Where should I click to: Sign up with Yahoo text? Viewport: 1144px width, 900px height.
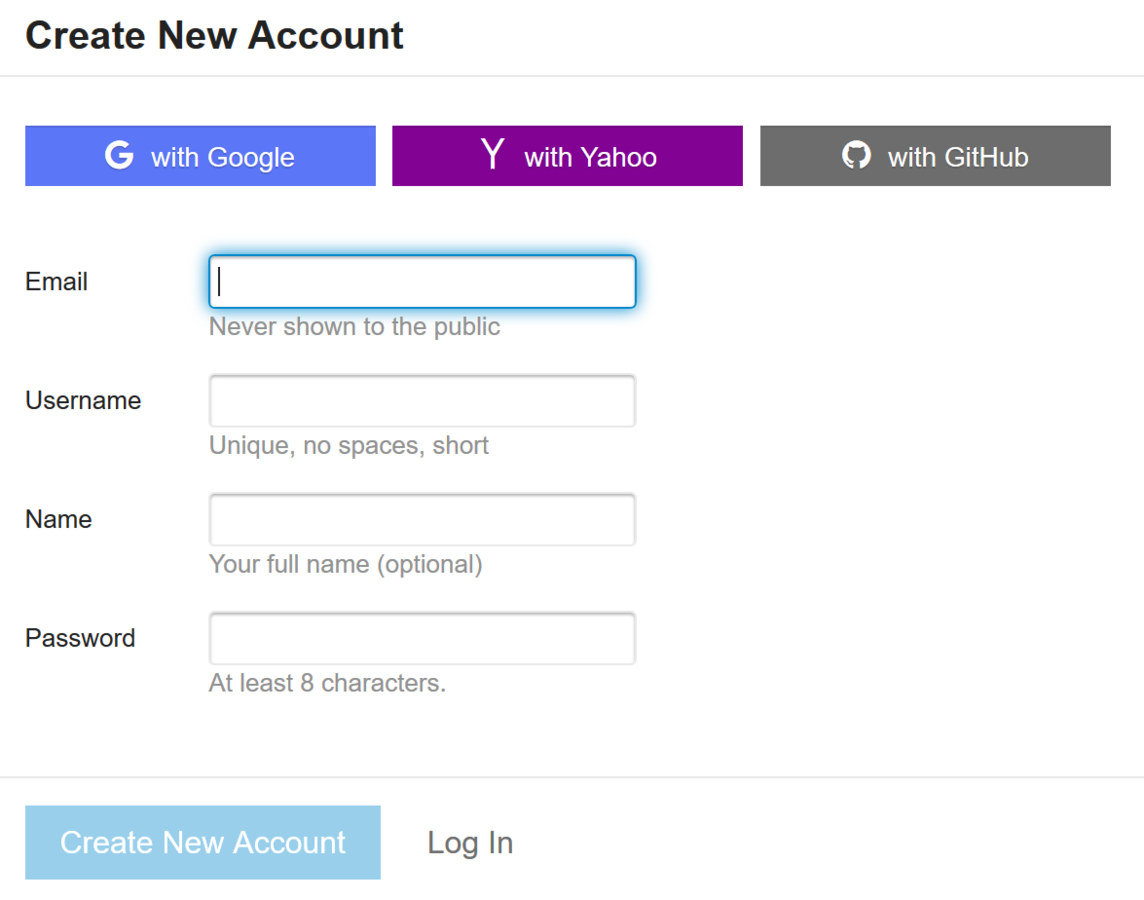(590, 157)
